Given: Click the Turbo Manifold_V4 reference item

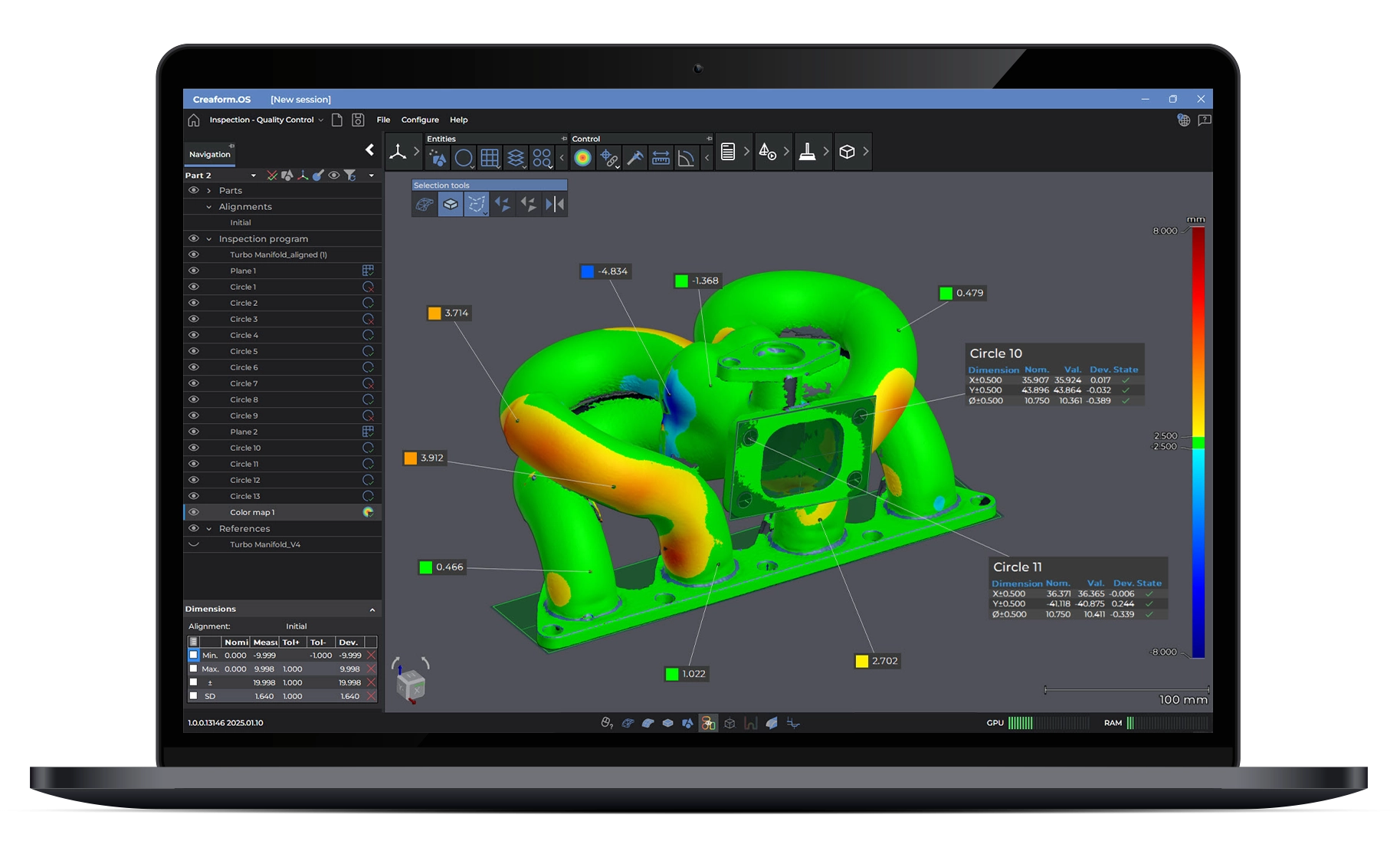Looking at the screenshot, I should tap(265, 544).
